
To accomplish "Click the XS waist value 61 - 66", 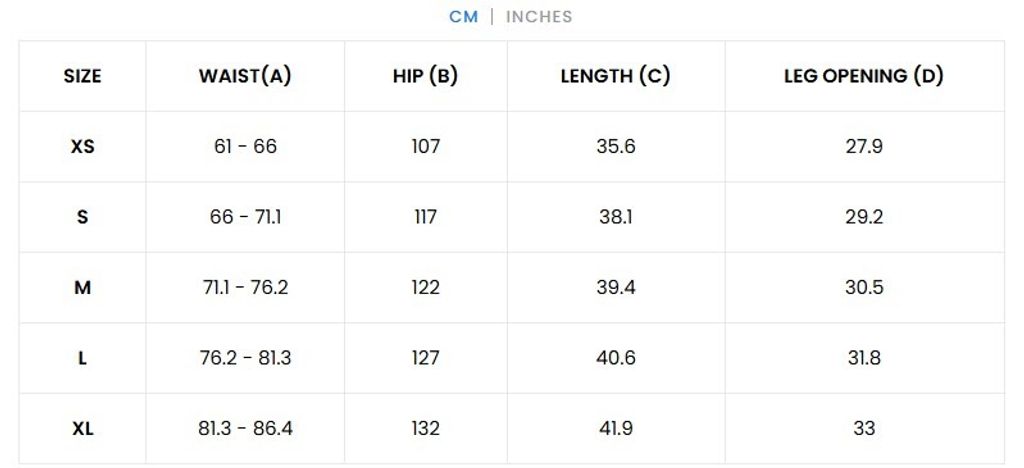I will click(x=245, y=146).
